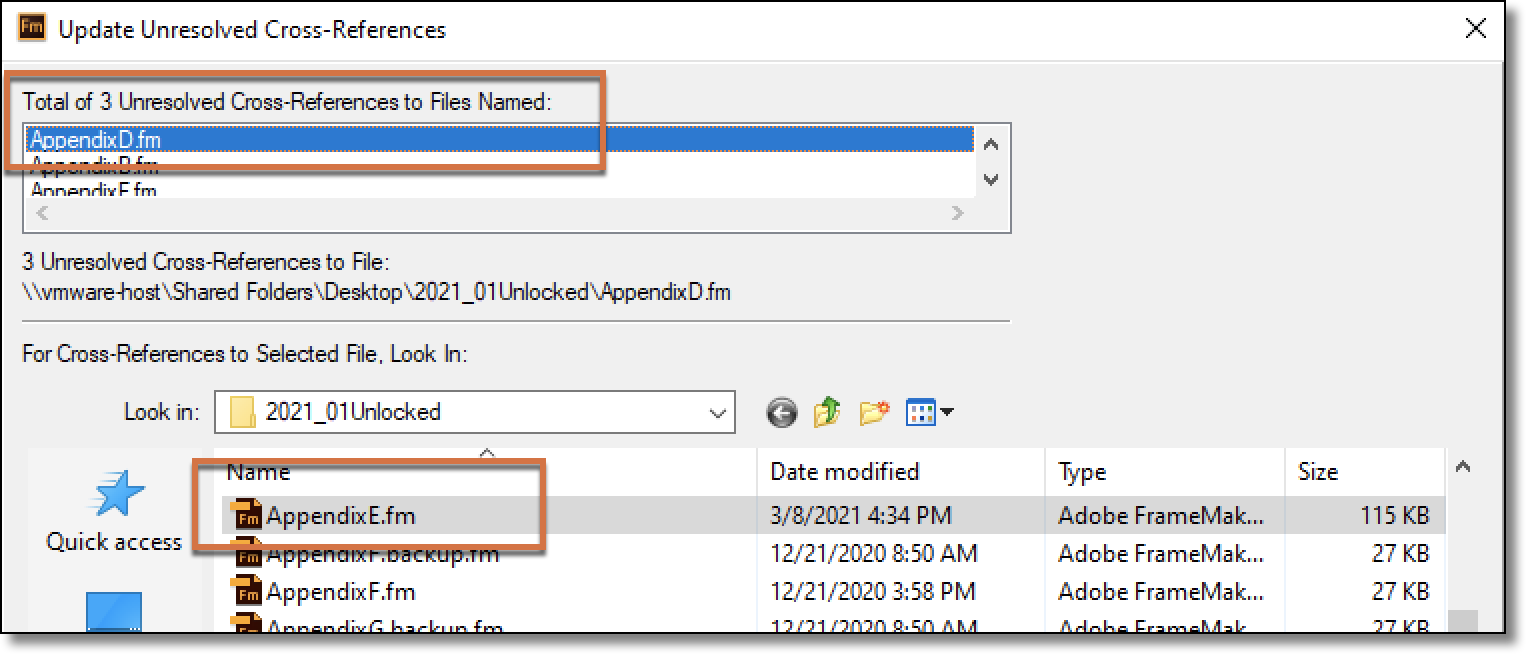
Task: Click the FrameMaker file icon beside AppendixF.fm
Action: (x=250, y=592)
